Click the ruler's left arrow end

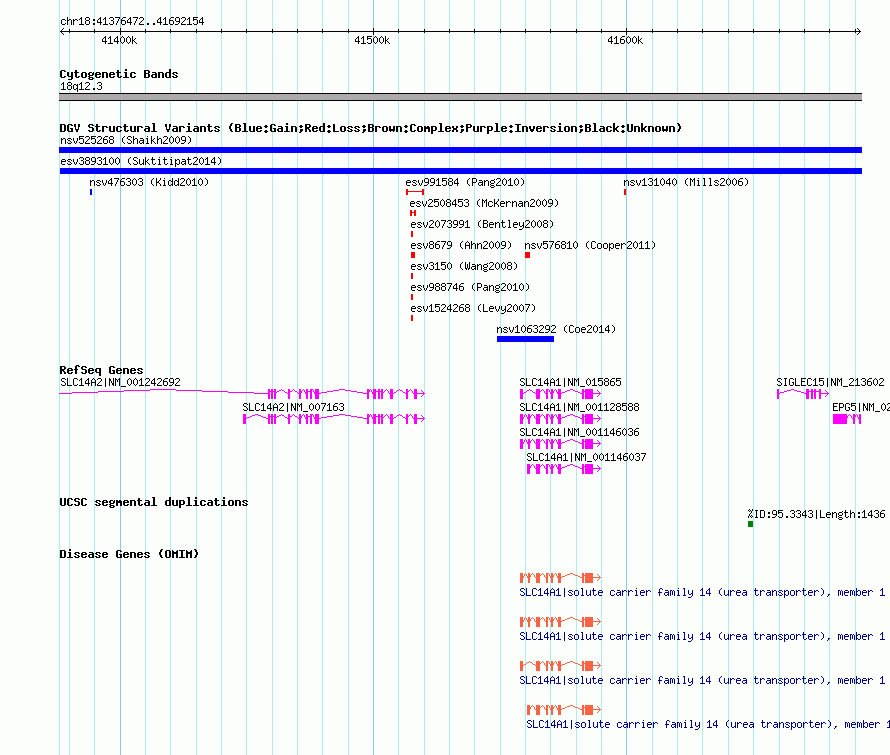tap(63, 32)
